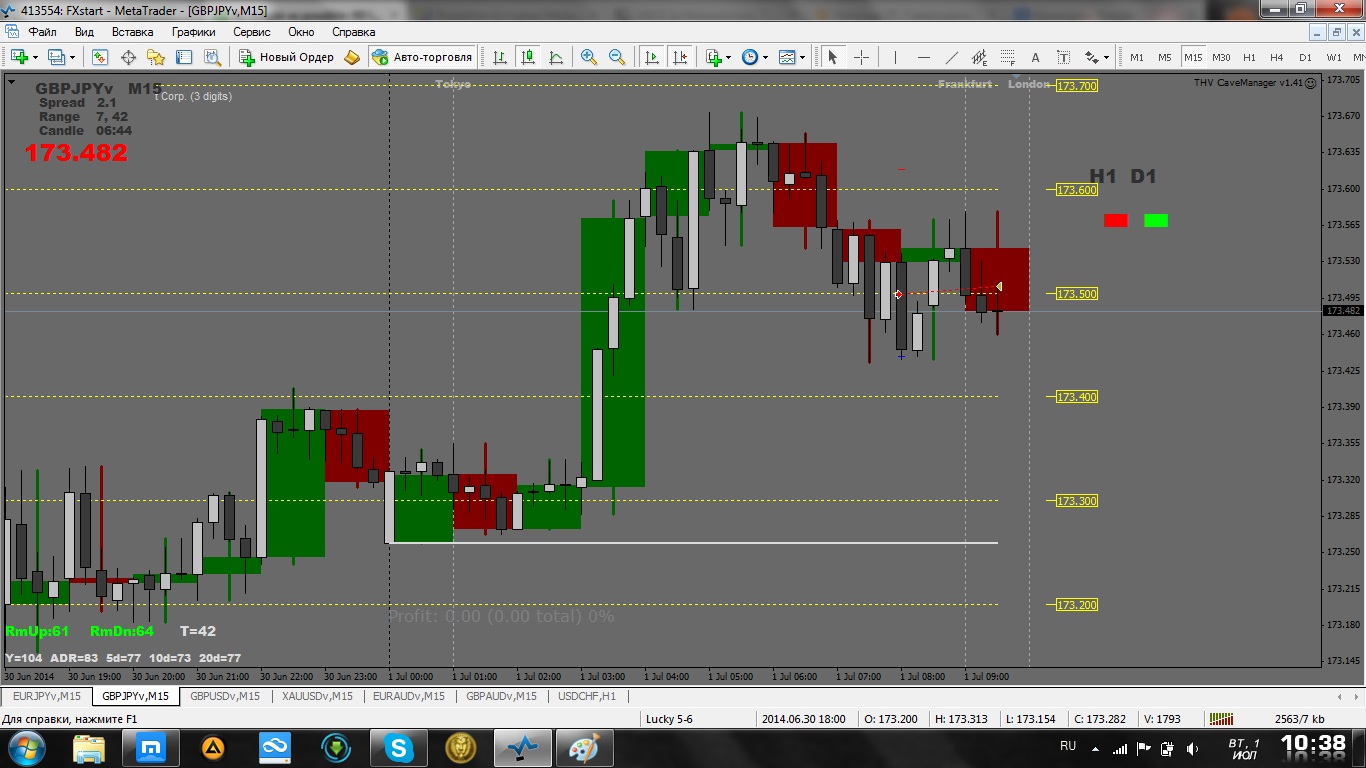Open the indicators list icon

pos(714,57)
